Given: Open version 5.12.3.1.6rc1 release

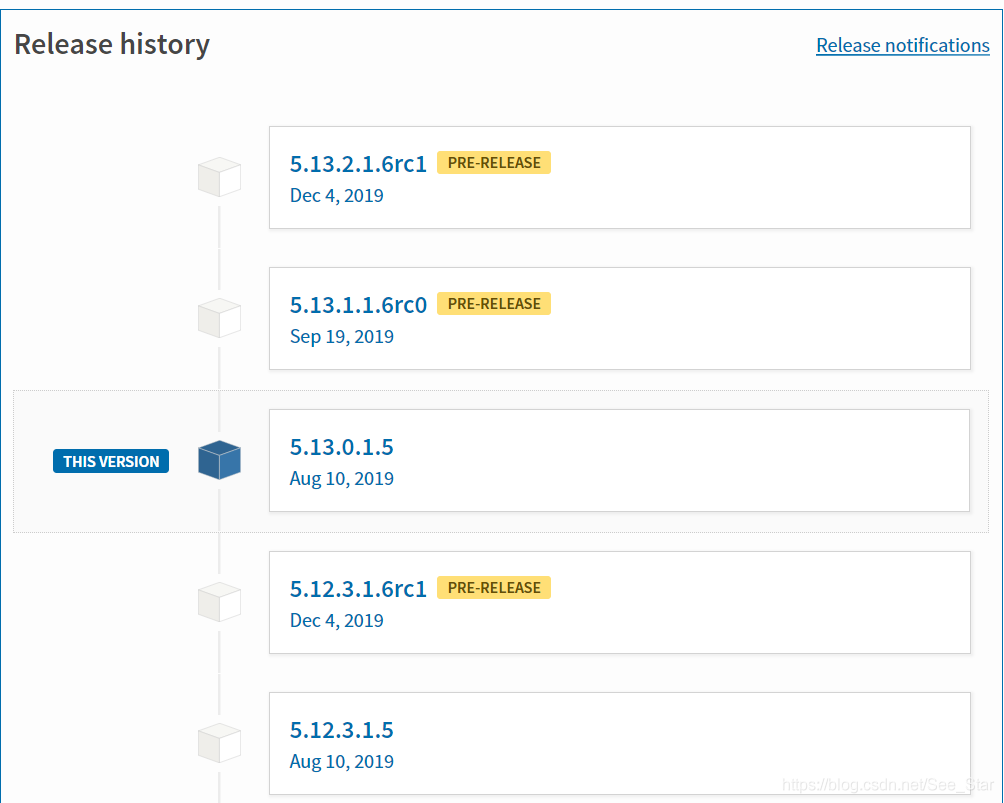Looking at the screenshot, I should tap(358, 589).
